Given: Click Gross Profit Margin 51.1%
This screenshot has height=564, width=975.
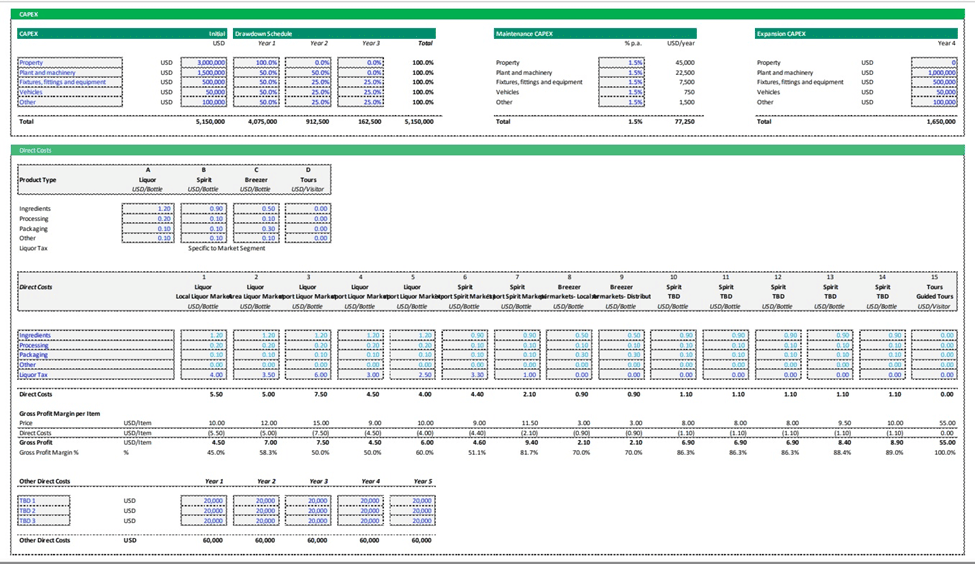Looking at the screenshot, I should coord(477,453).
